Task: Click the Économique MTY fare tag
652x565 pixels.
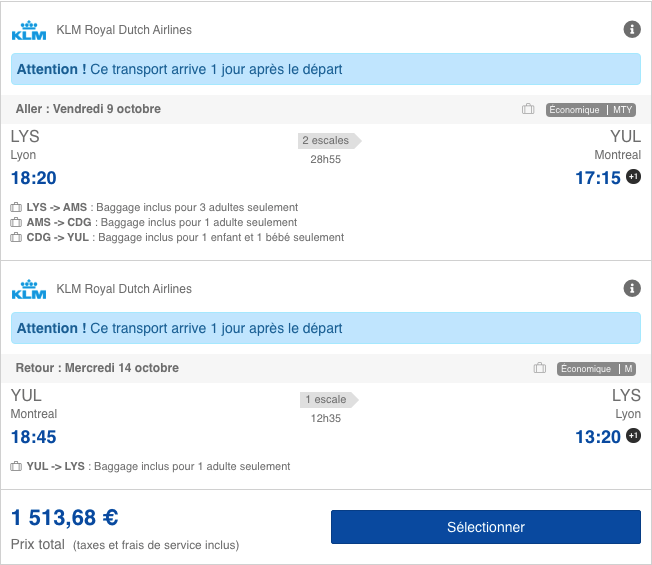Action: click(x=591, y=110)
